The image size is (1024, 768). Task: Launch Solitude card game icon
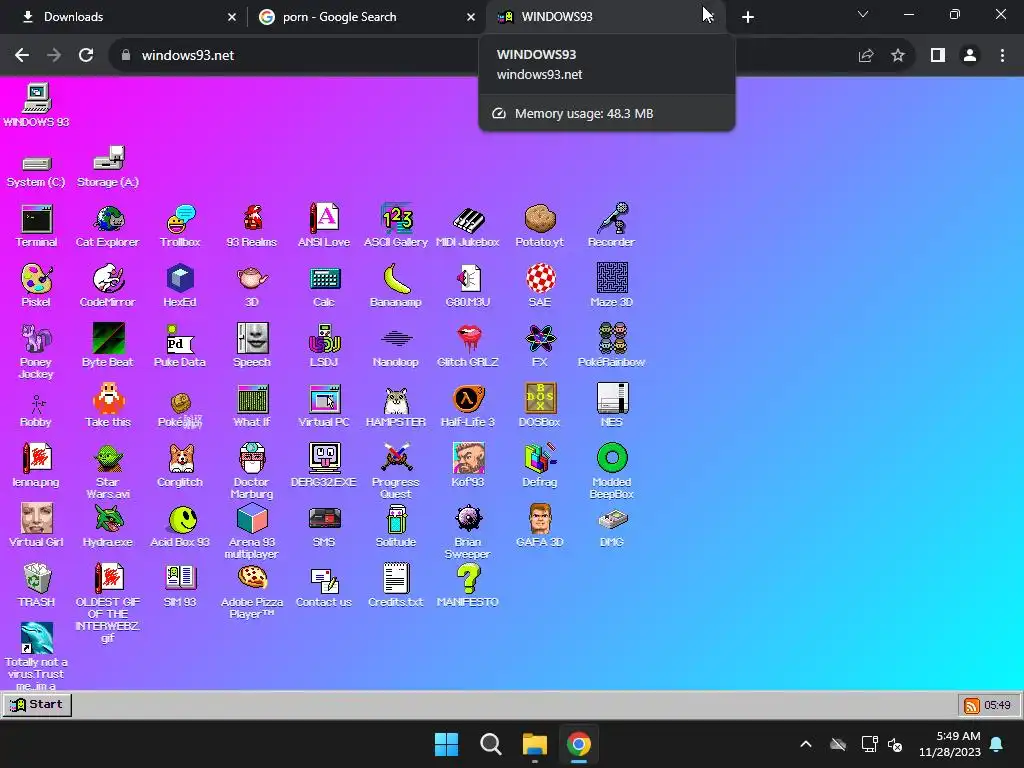tap(396, 526)
